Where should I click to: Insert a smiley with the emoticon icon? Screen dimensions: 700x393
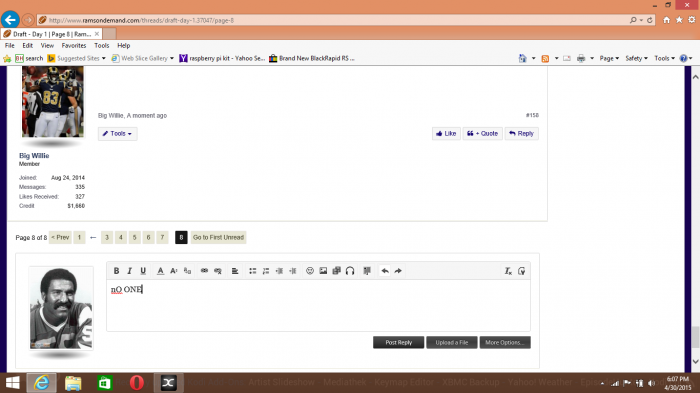point(309,271)
